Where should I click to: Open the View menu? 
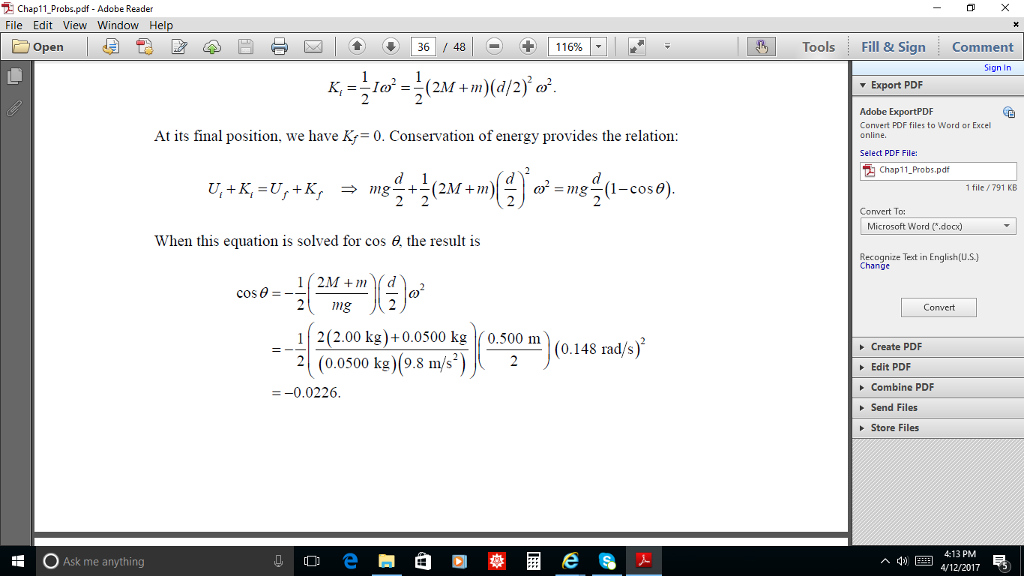pyautogui.click(x=75, y=25)
